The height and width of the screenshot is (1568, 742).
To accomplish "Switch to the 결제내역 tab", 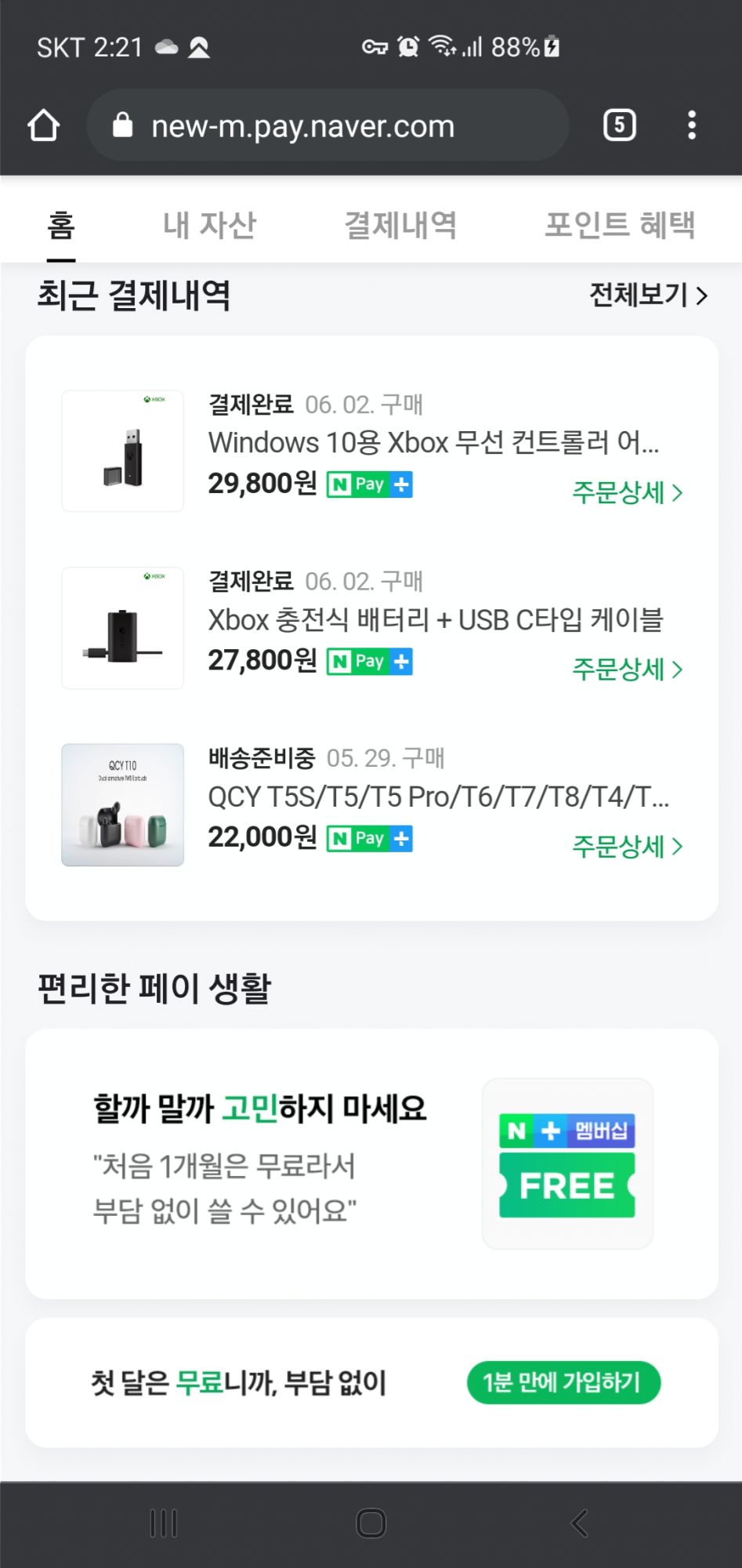I will [x=400, y=226].
